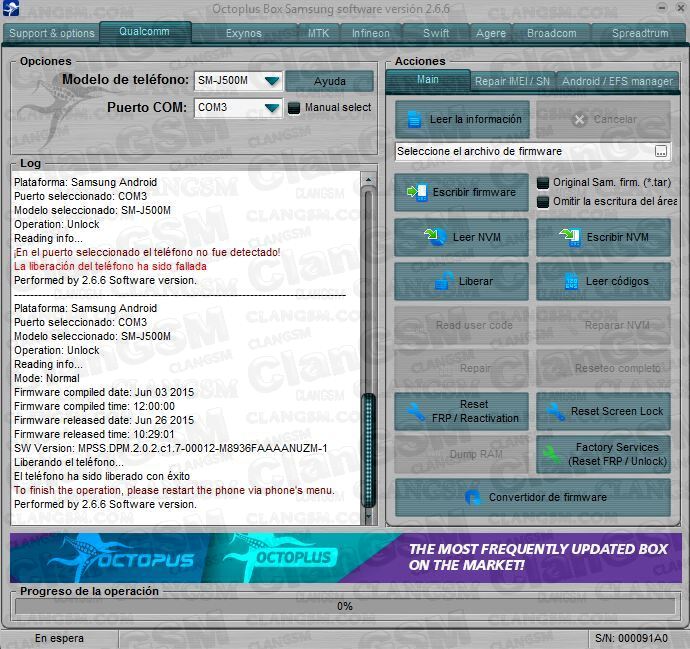690x649 pixels.
Task: Click the SW Version MPSS.DPM log line
Action: pyautogui.click(x=170, y=448)
